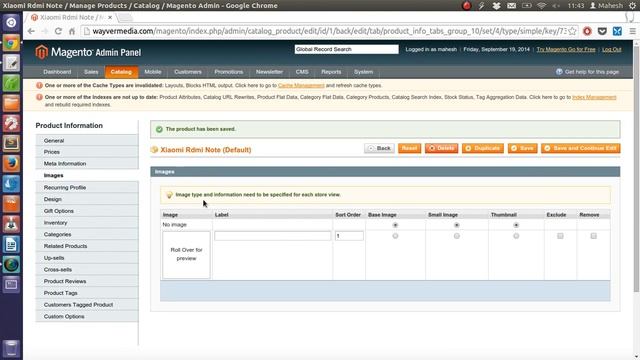Open the volume indicator in top panel

[556, 6]
